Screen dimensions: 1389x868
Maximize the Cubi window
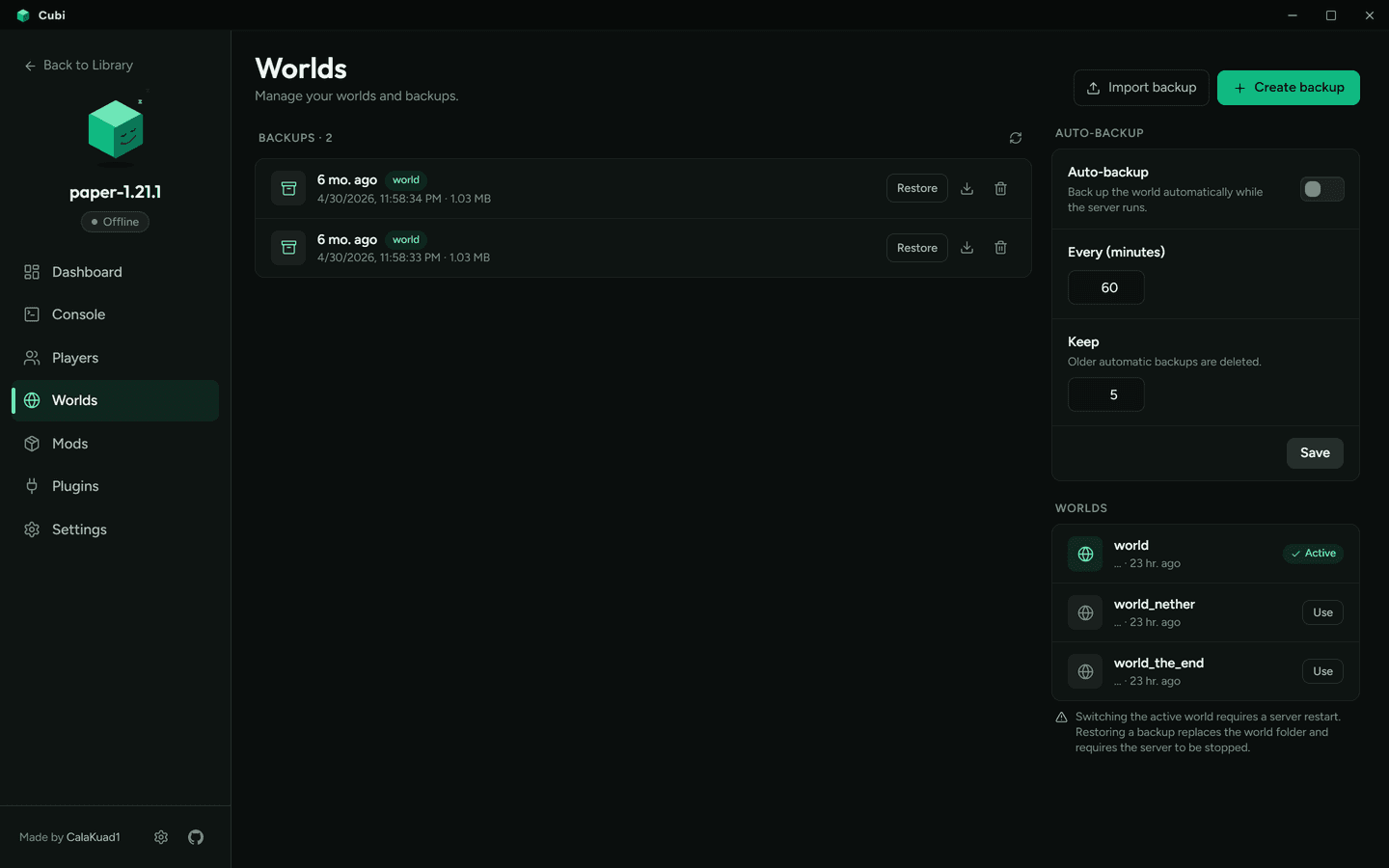[x=1331, y=15]
